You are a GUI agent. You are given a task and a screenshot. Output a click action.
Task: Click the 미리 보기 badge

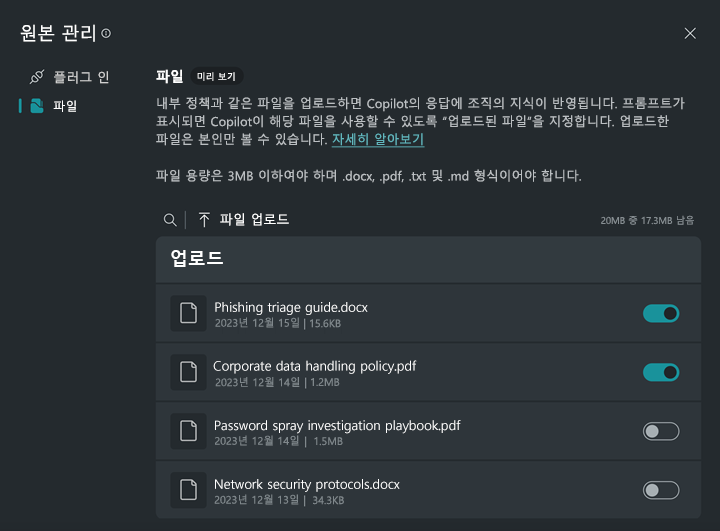[218, 77]
